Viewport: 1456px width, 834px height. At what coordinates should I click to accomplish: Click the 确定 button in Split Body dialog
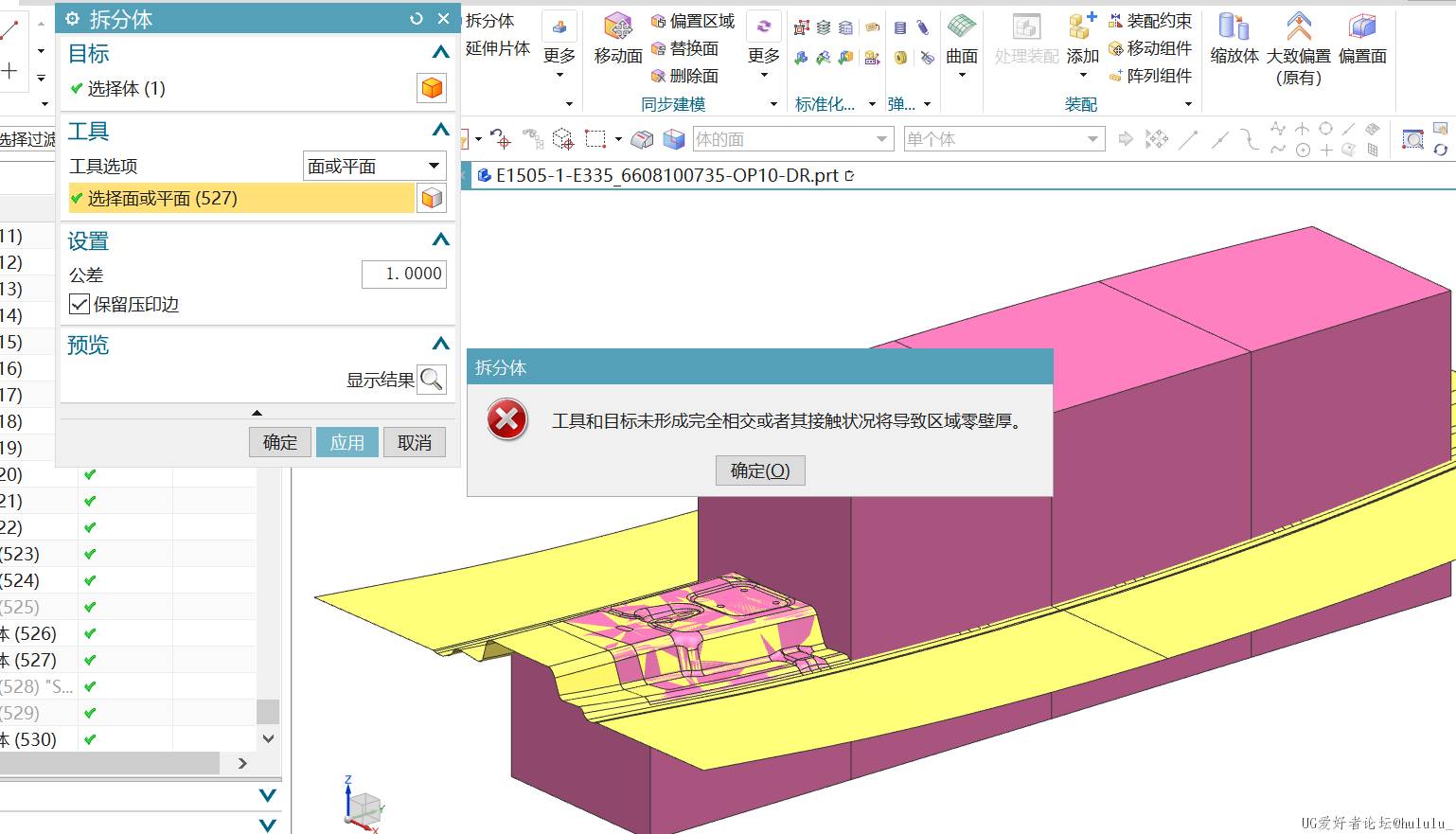280,442
